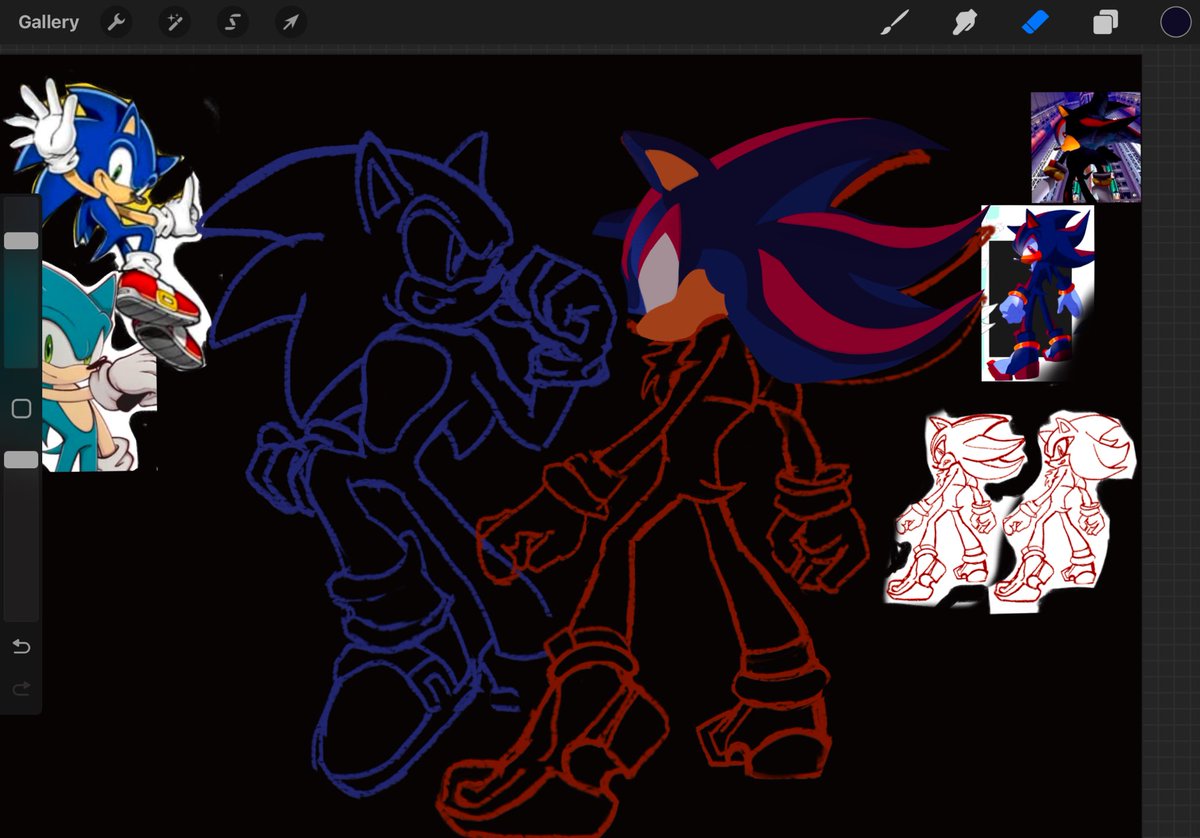Open the Gallery view

click(48, 22)
